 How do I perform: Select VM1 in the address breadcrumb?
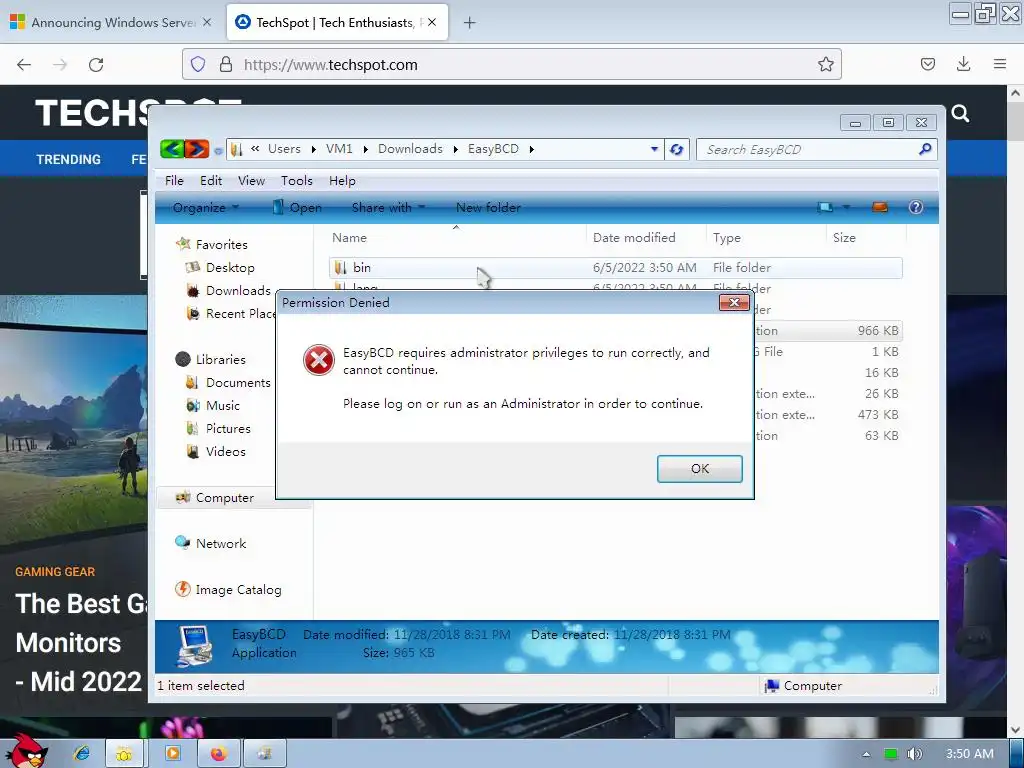[339, 149]
